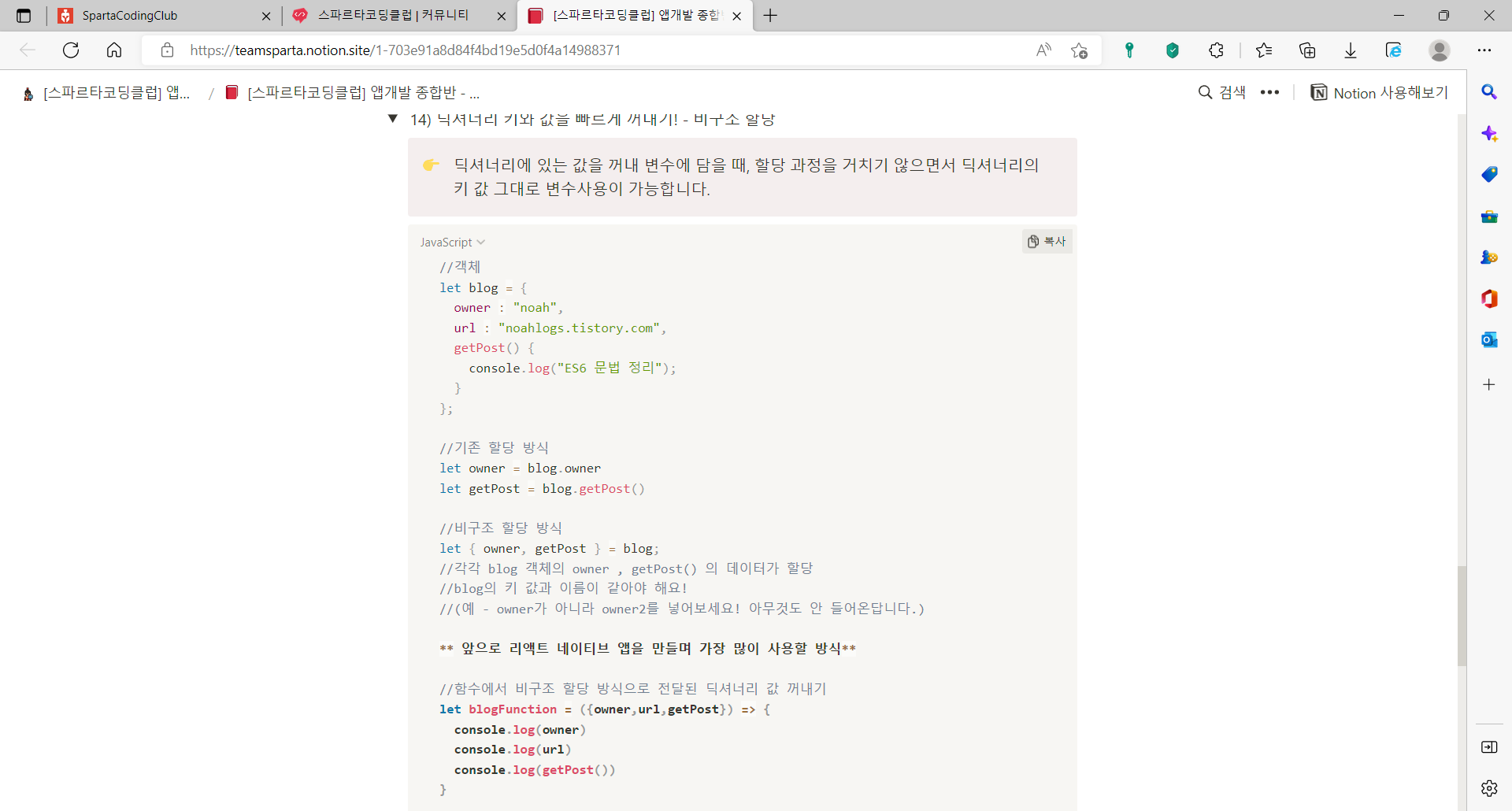Open sidebar settings gear
Viewport: 1512px width, 811px height.
[x=1489, y=788]
